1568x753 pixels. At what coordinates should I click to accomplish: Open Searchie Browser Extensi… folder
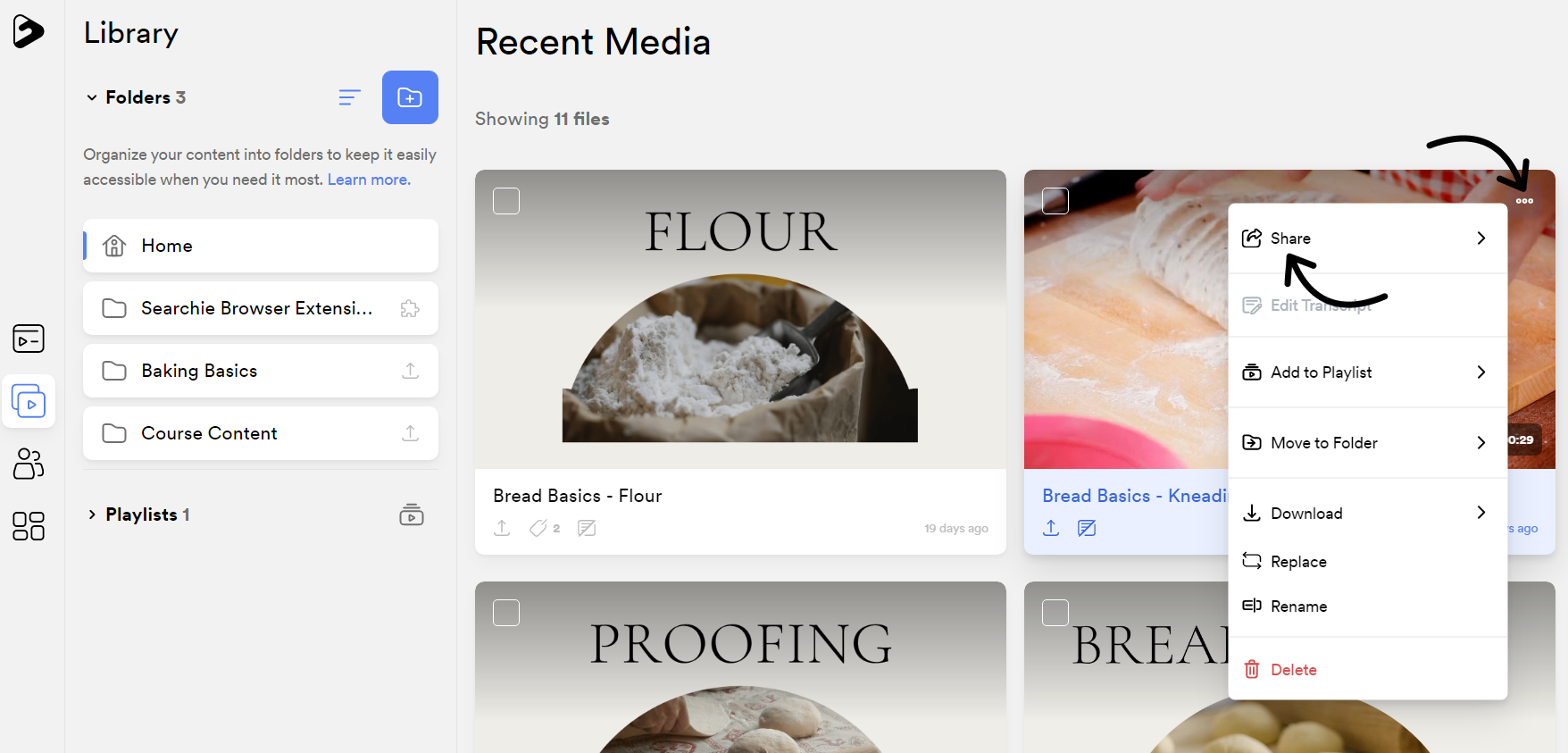261,308
